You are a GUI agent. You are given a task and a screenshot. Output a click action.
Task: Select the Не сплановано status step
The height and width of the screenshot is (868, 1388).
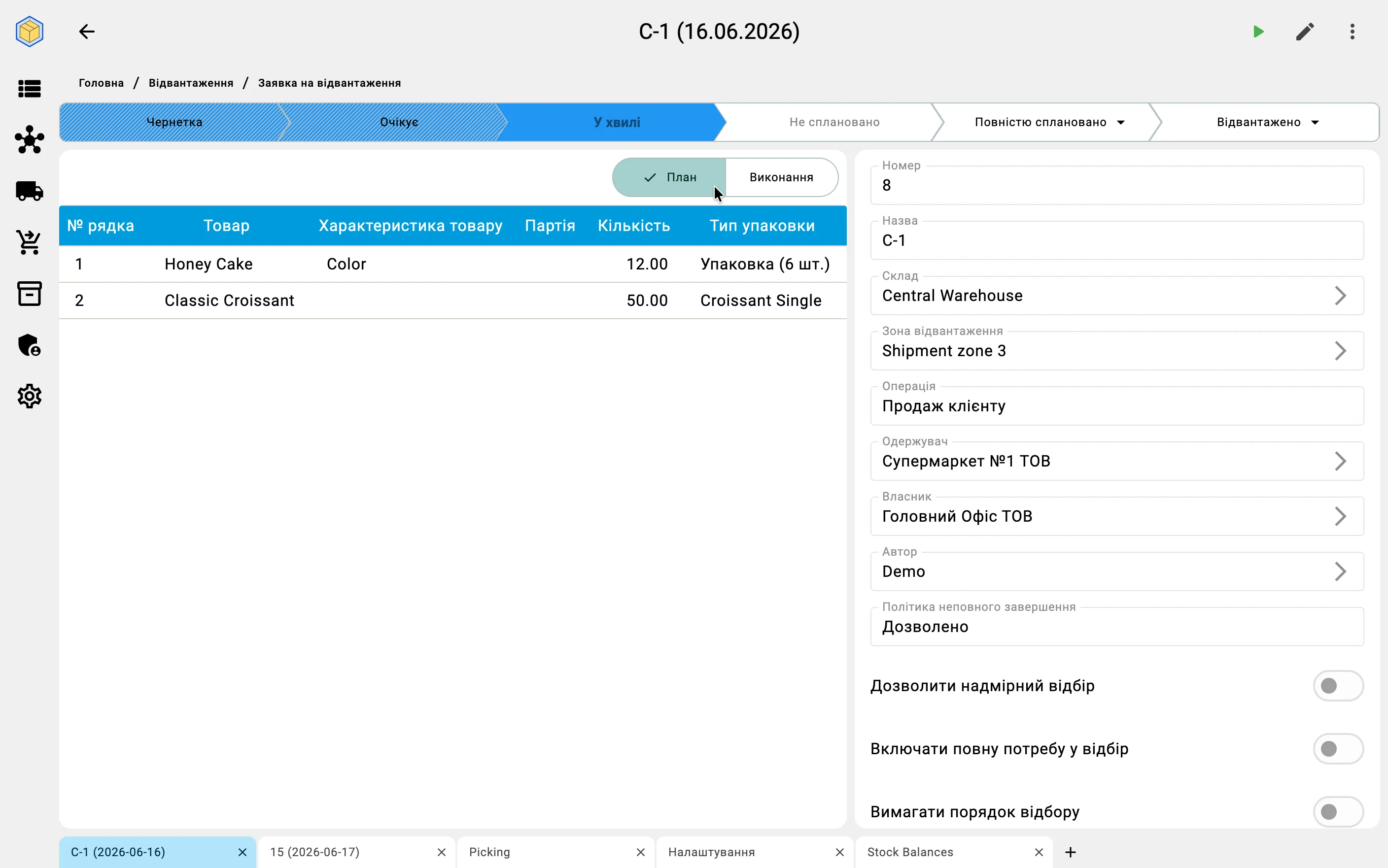point(834,122)
